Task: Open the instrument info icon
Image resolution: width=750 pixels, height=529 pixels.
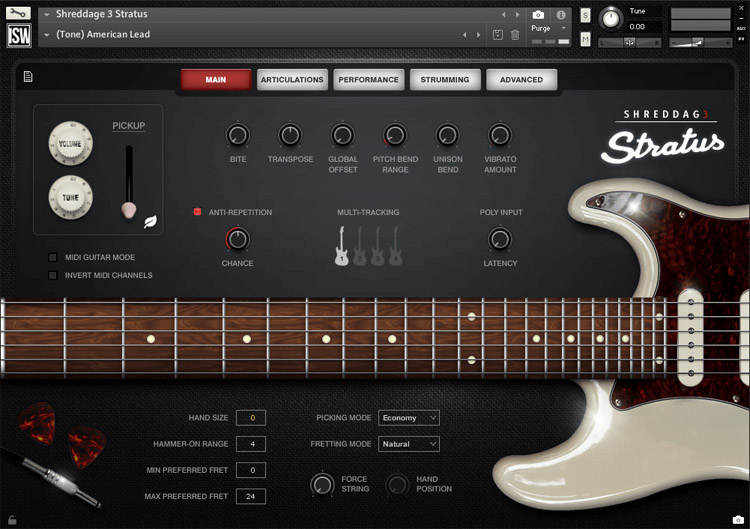Action: pyautogui.click(x=561, y=15)
